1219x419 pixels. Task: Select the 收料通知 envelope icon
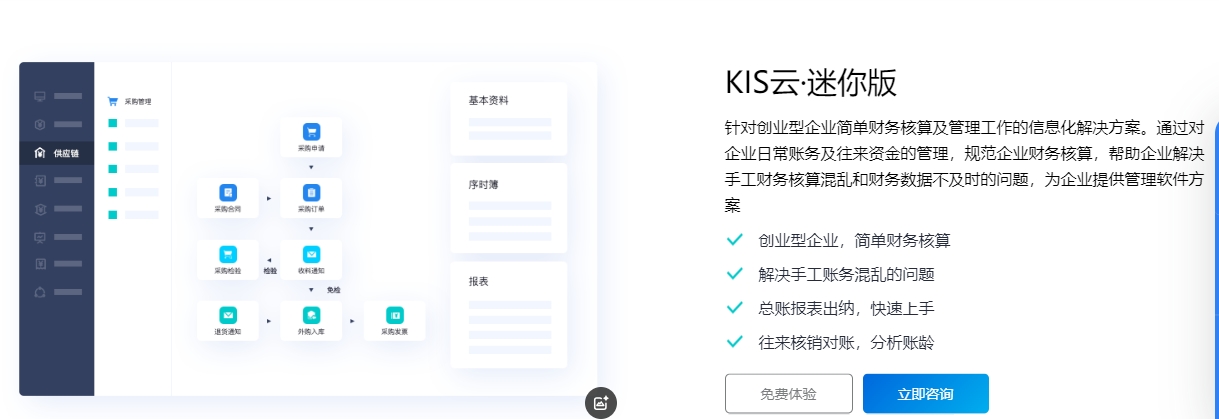pos(311,254)
